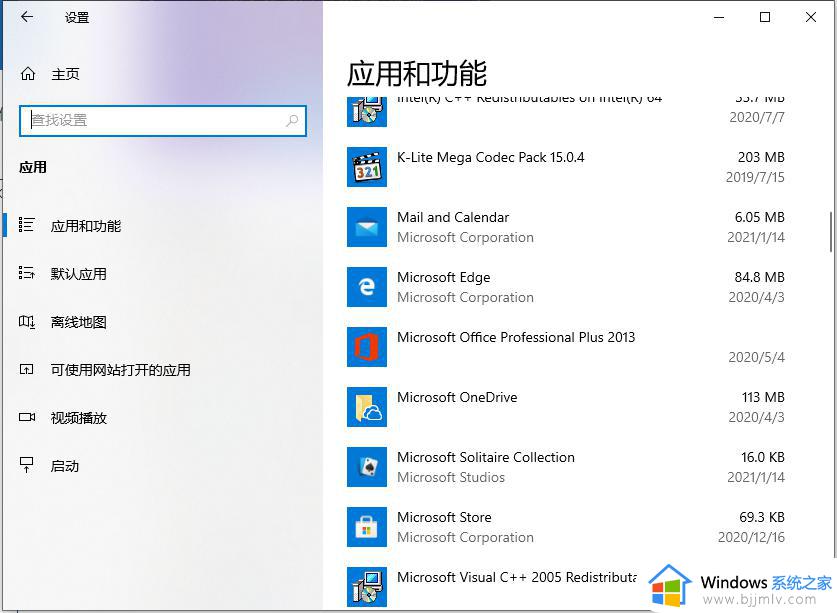This screenshot has height=613, width=837.
Task: Click the app list vertical scrollbar
Action: (x=831, y=232)
